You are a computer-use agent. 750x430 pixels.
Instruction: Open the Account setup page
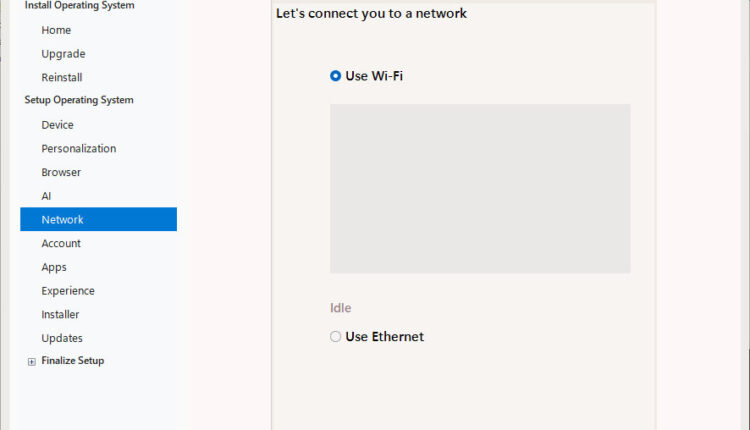coord(61,243)
